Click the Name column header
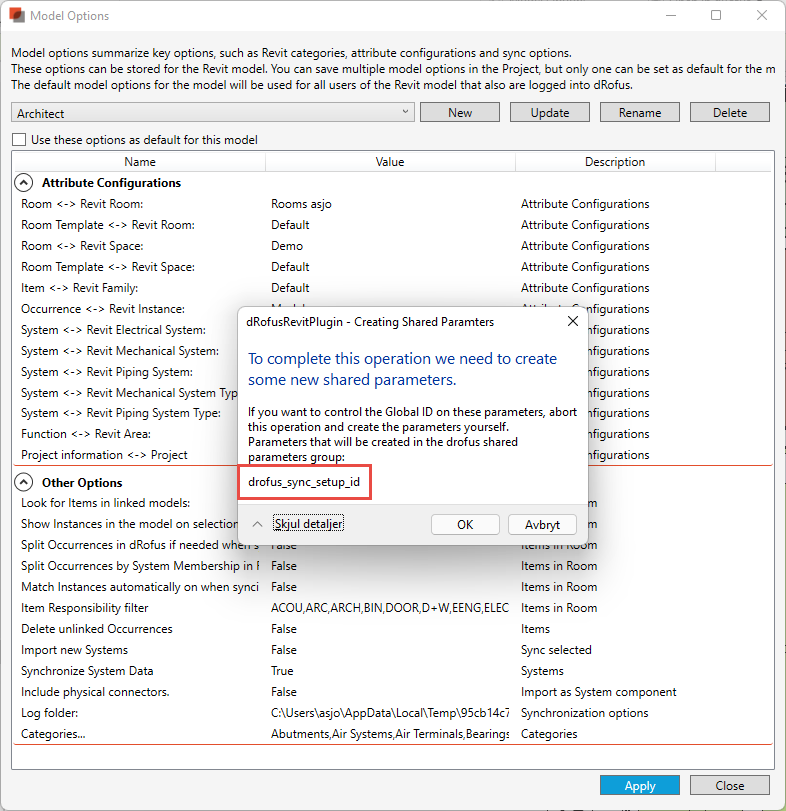 140,162
